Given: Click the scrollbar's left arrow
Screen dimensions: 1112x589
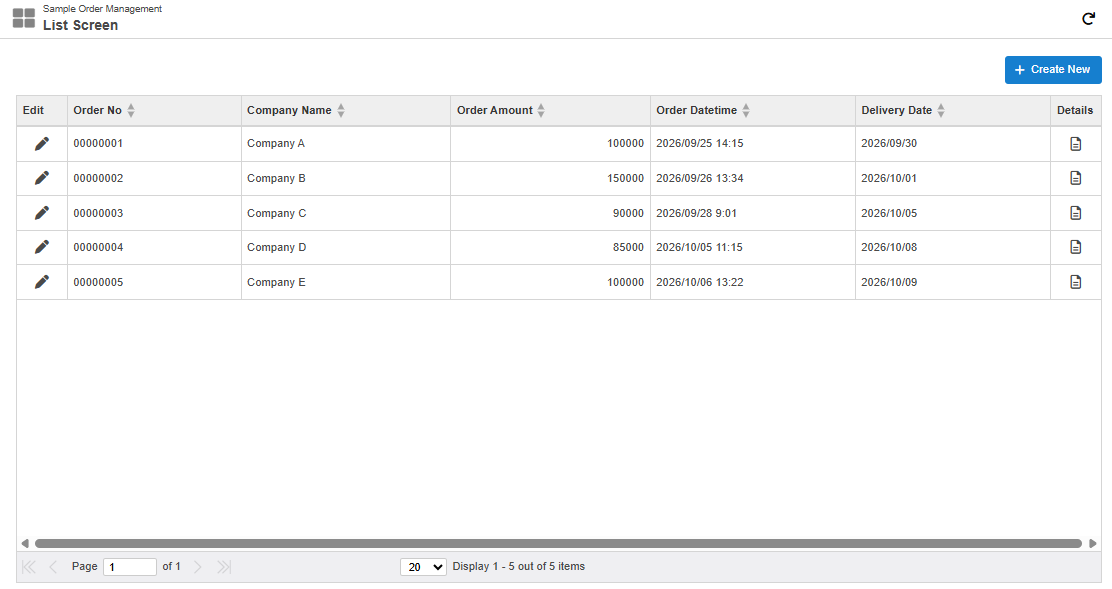Looking at the screenshot, I should [25, 544].
